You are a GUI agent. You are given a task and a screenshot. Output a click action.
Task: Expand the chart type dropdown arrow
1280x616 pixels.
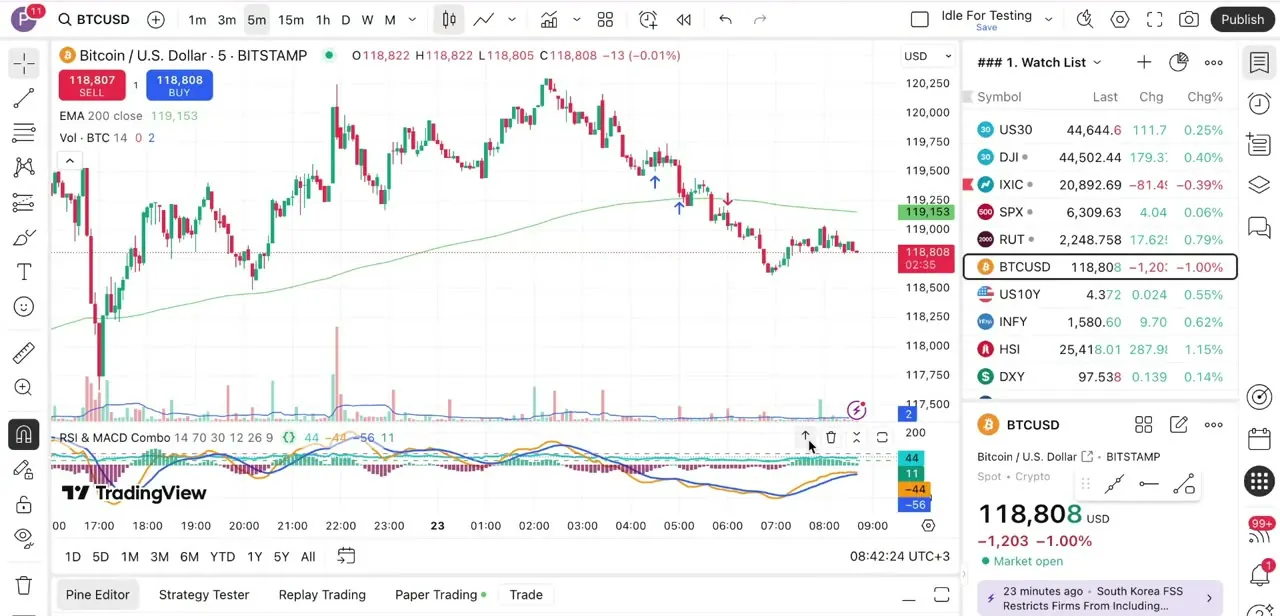512,19
